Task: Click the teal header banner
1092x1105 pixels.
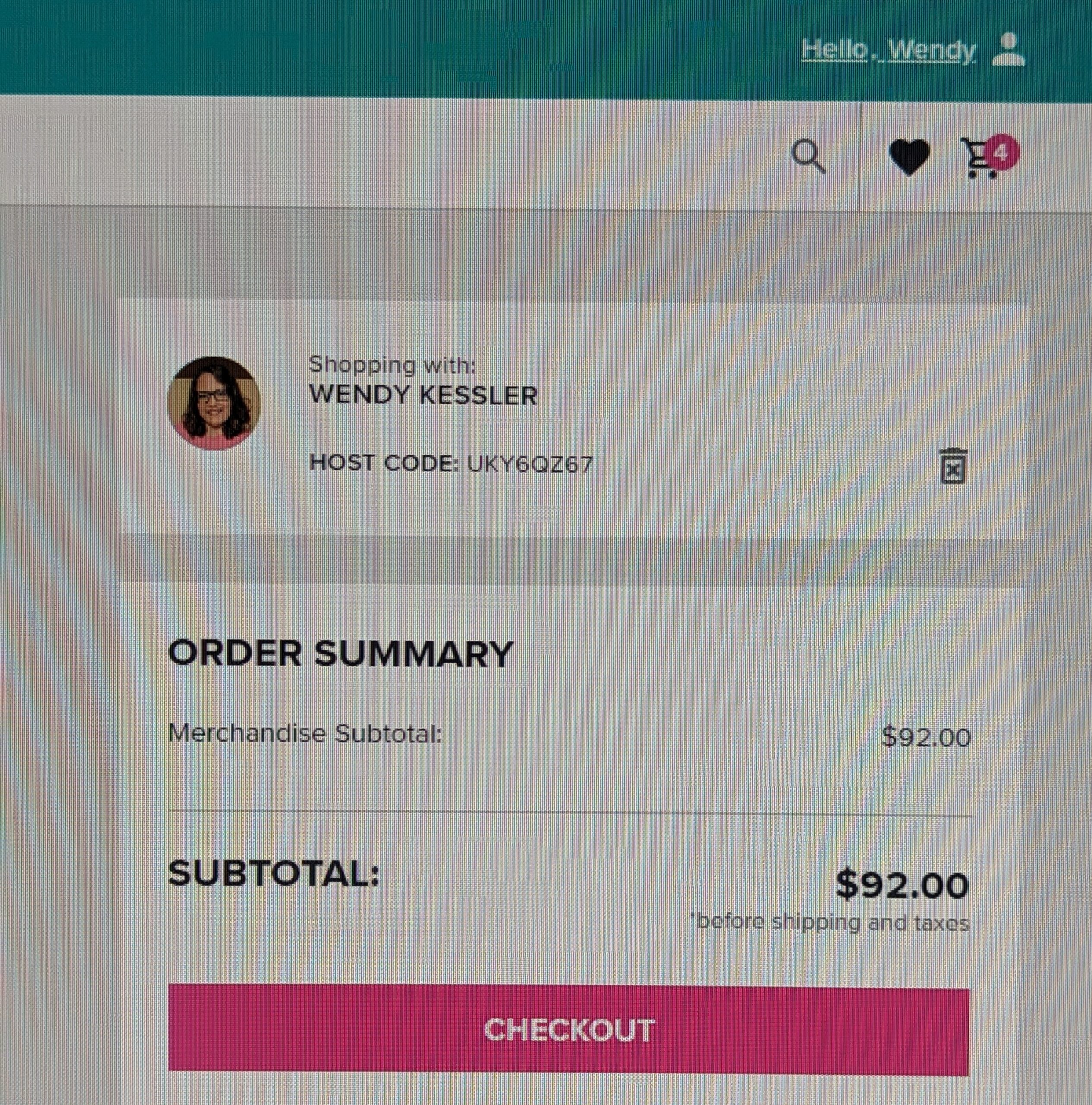Action: click(x=546, y=48)
